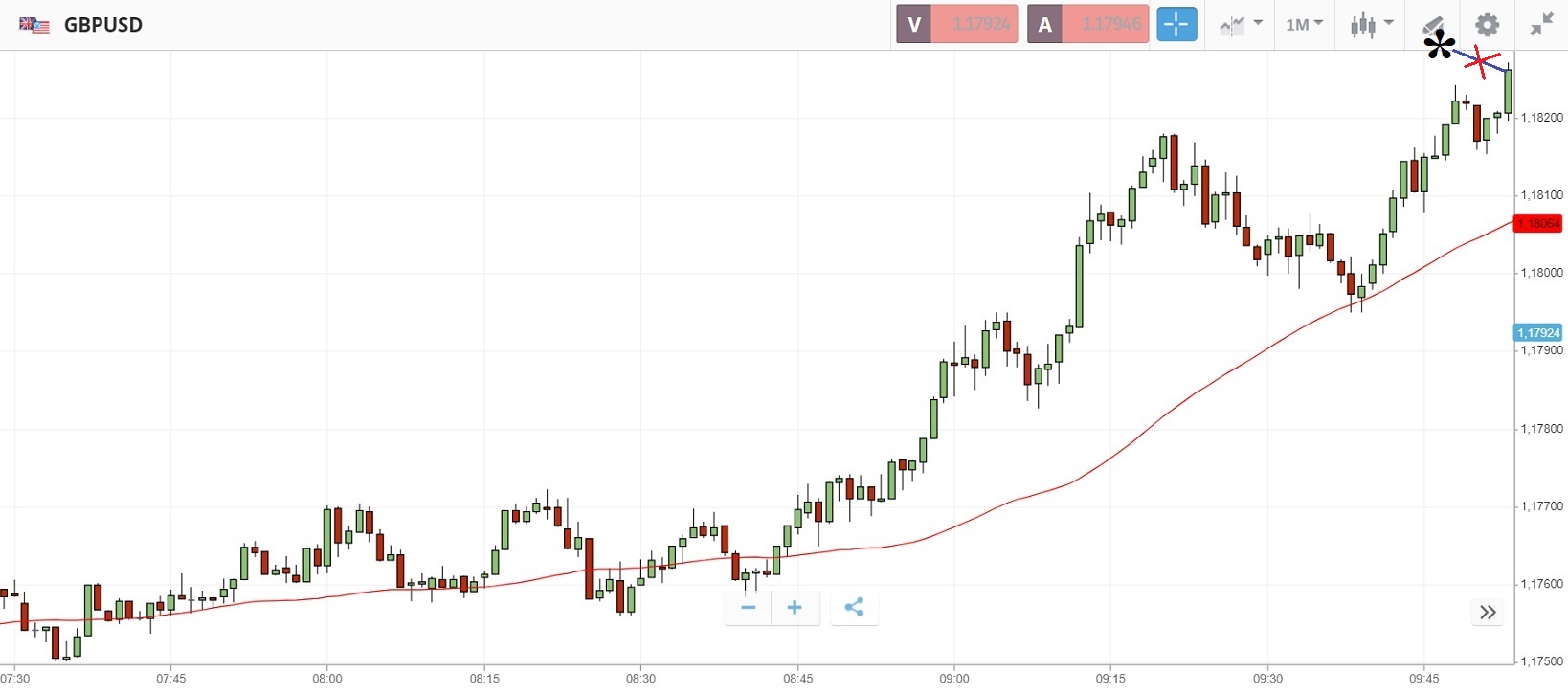
Task: Open the 1M timeframe dropdown
Action: (1303, 25)
